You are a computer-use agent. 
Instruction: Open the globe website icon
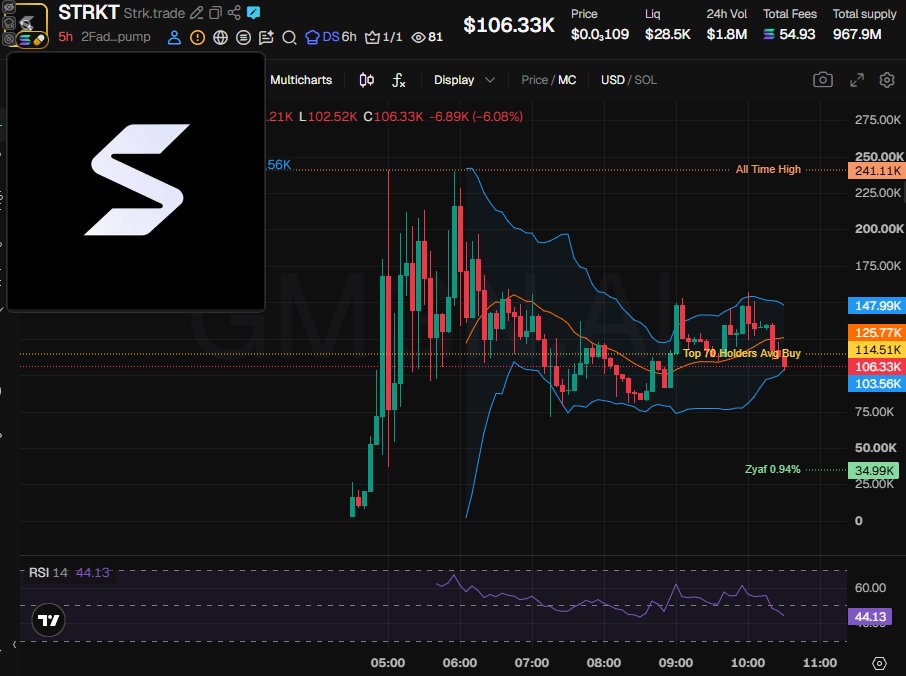[x=220, y=38]
